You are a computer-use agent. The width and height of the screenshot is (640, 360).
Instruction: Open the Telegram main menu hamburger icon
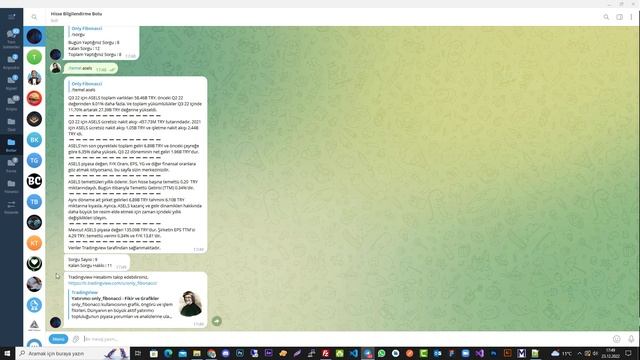[x=11, y=17]
